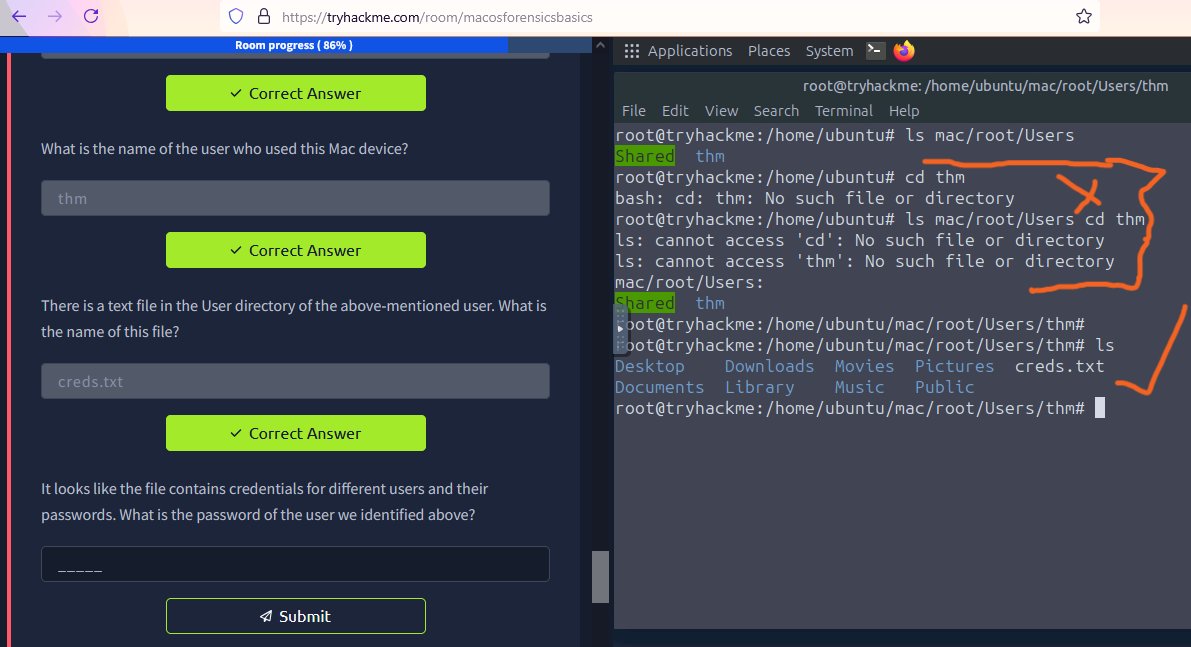This screenshot has width=1191, height=647.
Task: Click the terminal cursor at last prompt
Action: (x=1100, y=408)
